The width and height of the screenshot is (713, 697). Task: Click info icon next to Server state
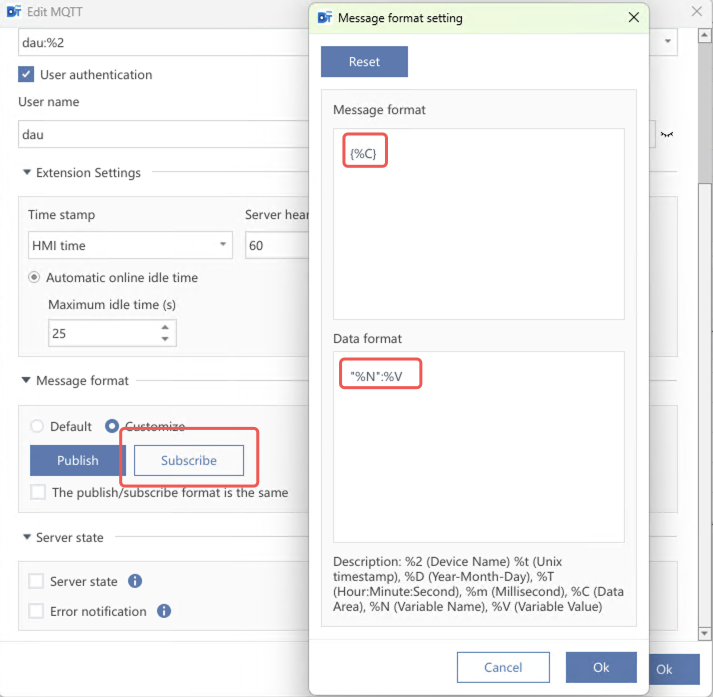coord(135,581)
